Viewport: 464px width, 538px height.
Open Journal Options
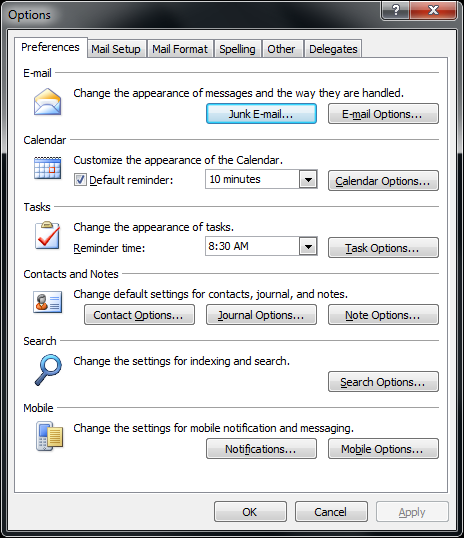coord(261,315)
